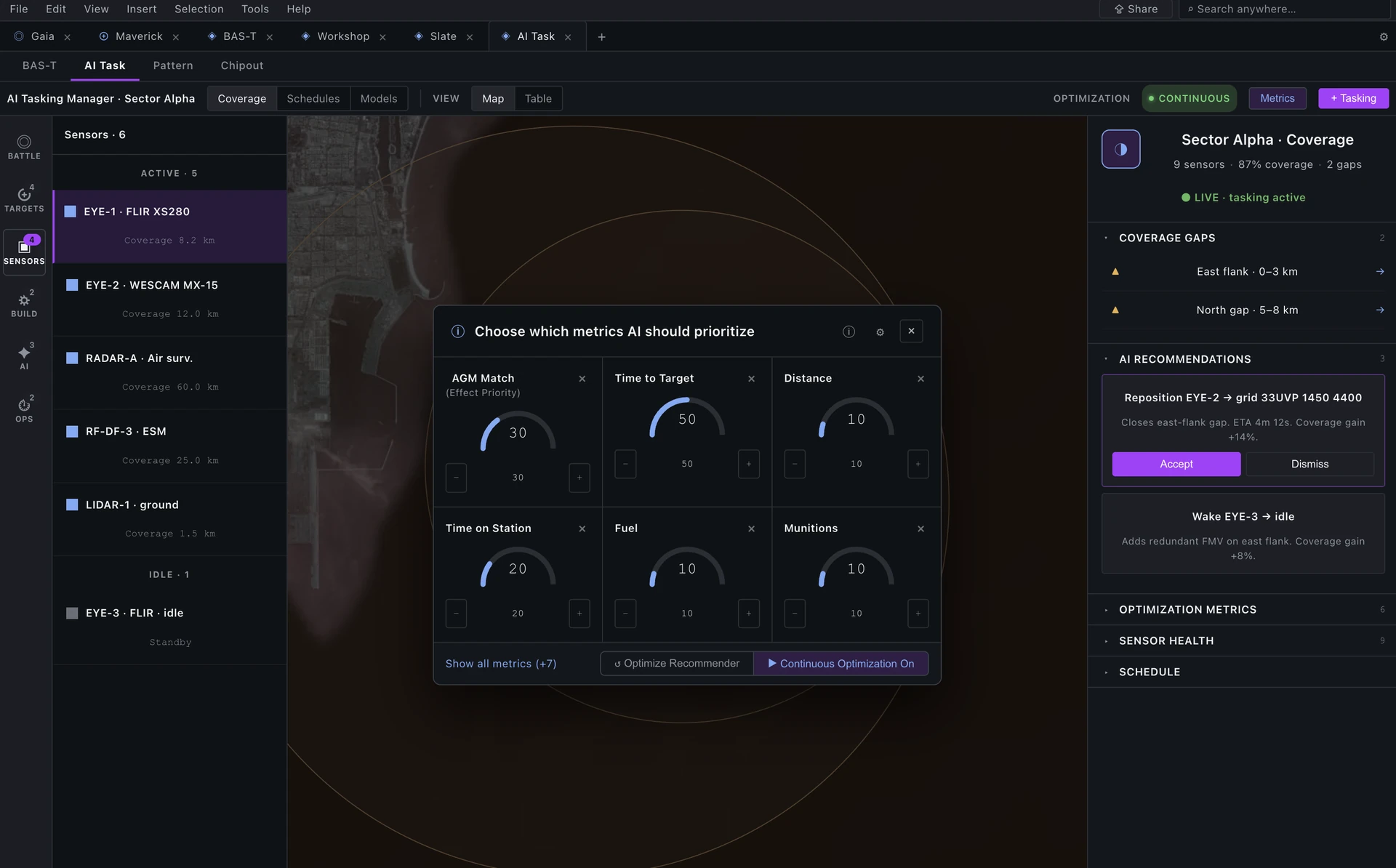
Task: Click the Optimize Recommender button
Action: [677, 664]
